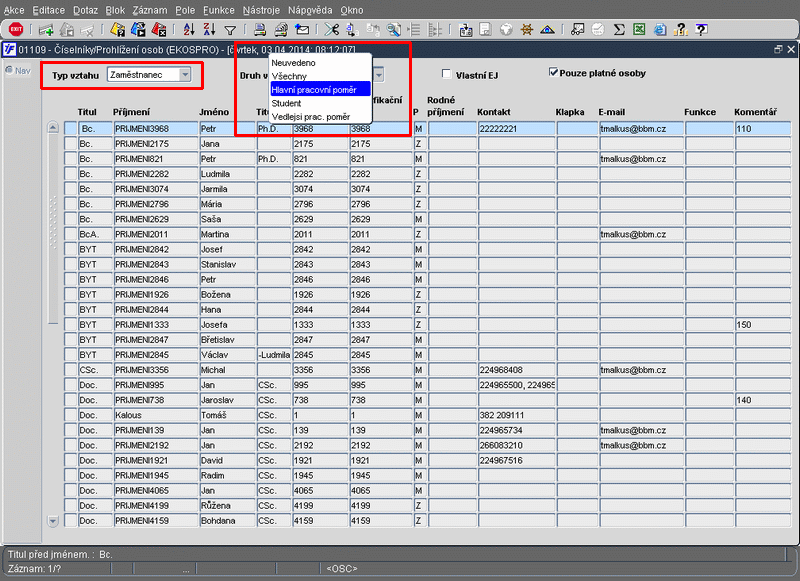Click the magnifier search icon

tap(393, 30)
